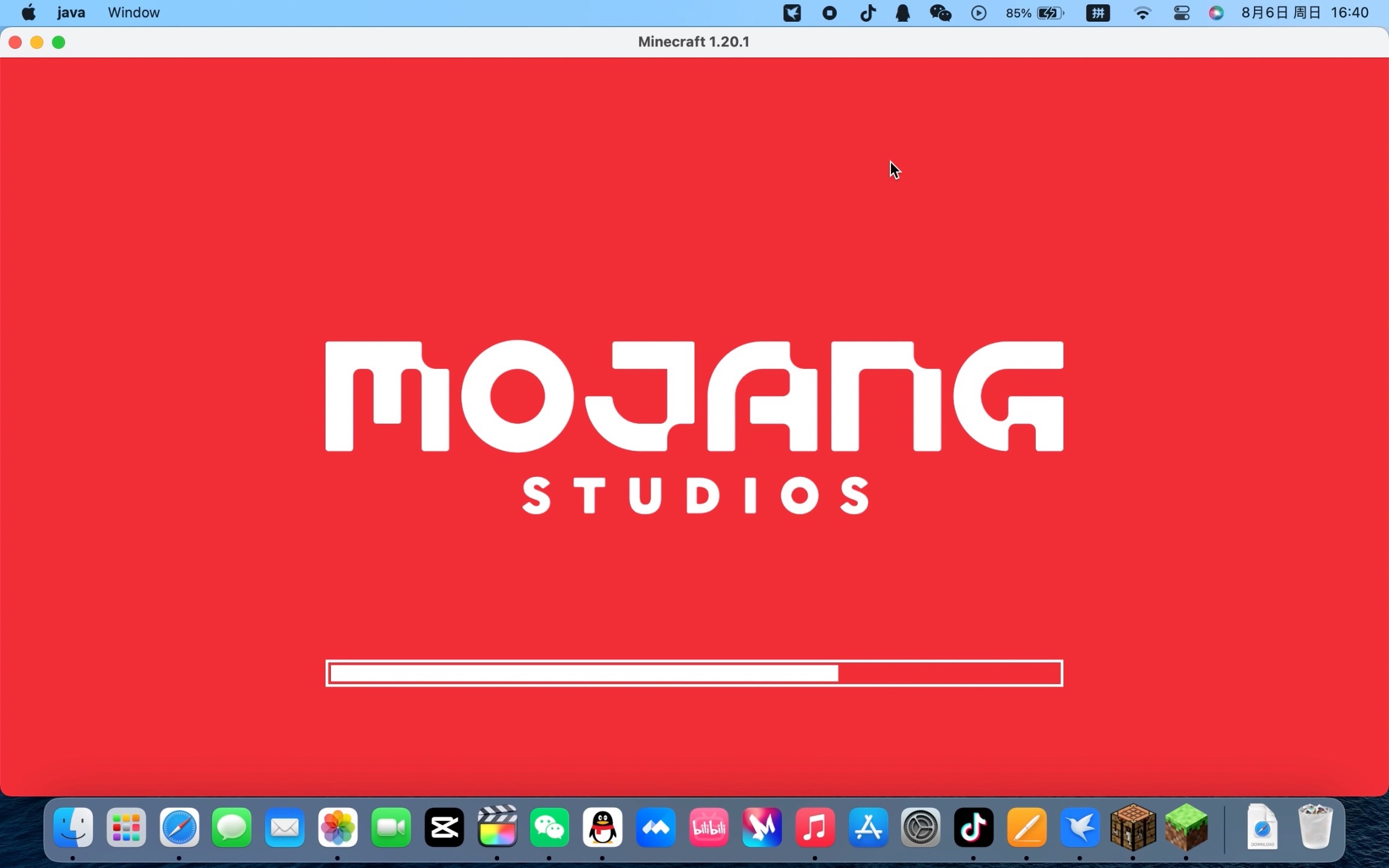Open Messages app in the Dock
The image size is (1389, 868).
[231, 827]
